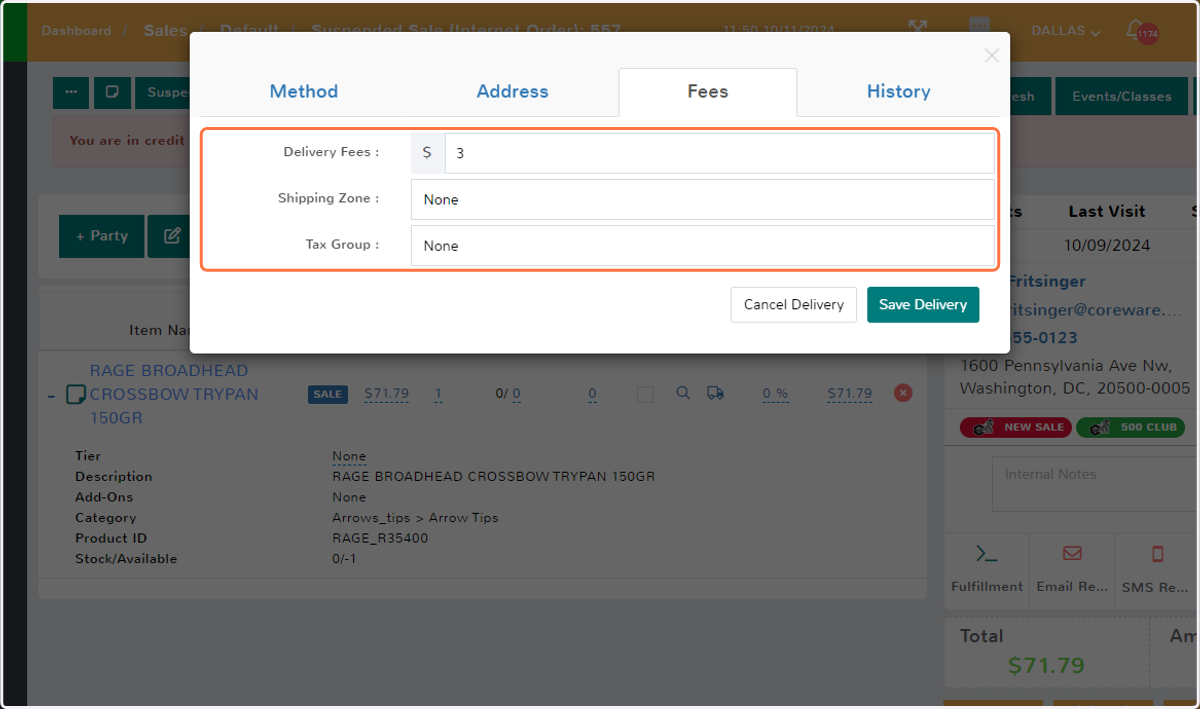Screen dimensions: 1200x709
Task: Click Product ID value RAGE_R35400
Action: (380, 538)
